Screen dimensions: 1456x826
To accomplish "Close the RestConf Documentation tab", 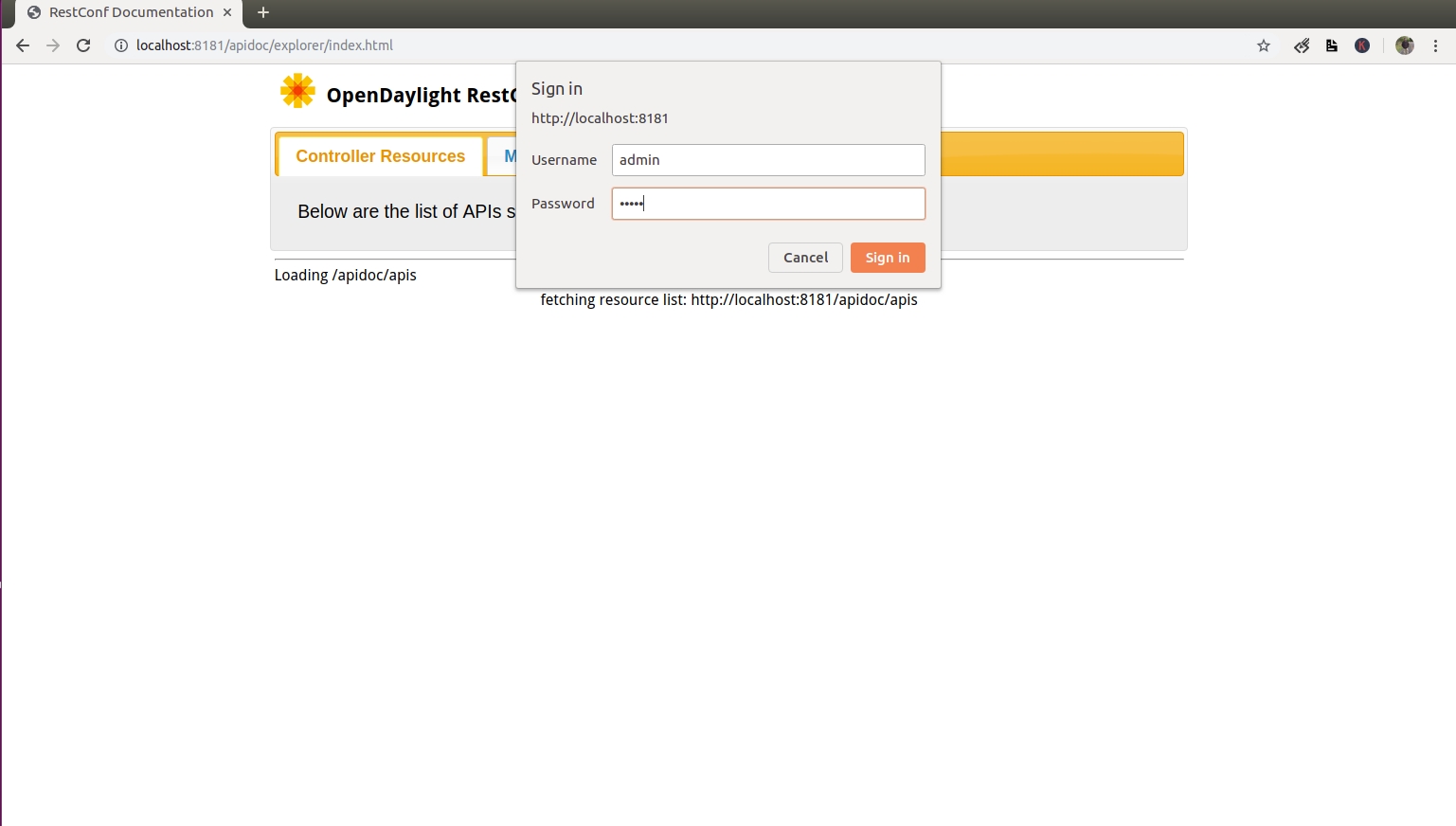I will point(227,12).
